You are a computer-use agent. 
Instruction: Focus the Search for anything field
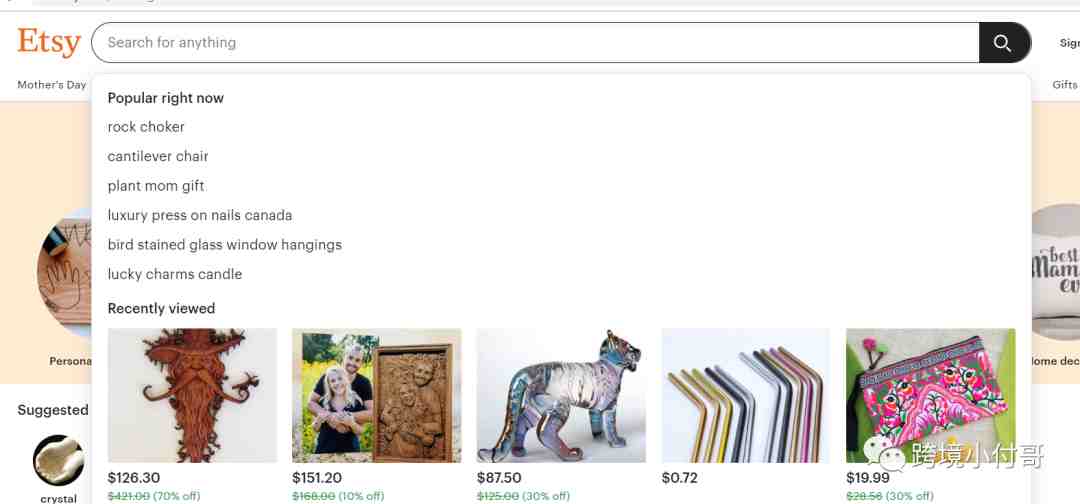[535, 43]
